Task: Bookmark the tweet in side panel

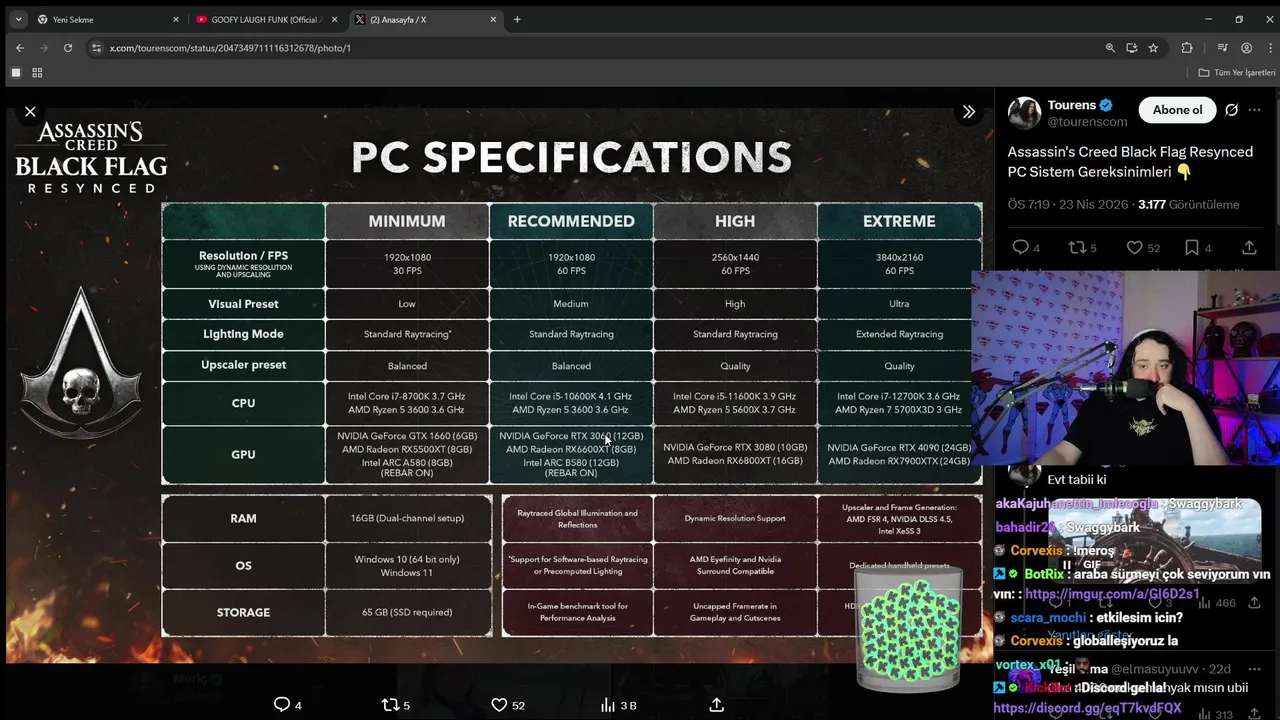Action: tap(1192, 247)
